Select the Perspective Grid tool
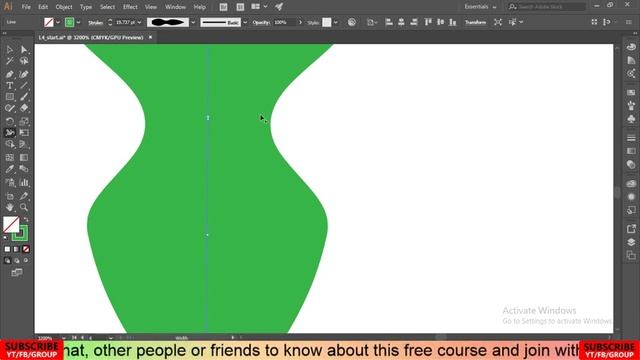This screenshot has height=360, width=640. click(x=24, y=144)
